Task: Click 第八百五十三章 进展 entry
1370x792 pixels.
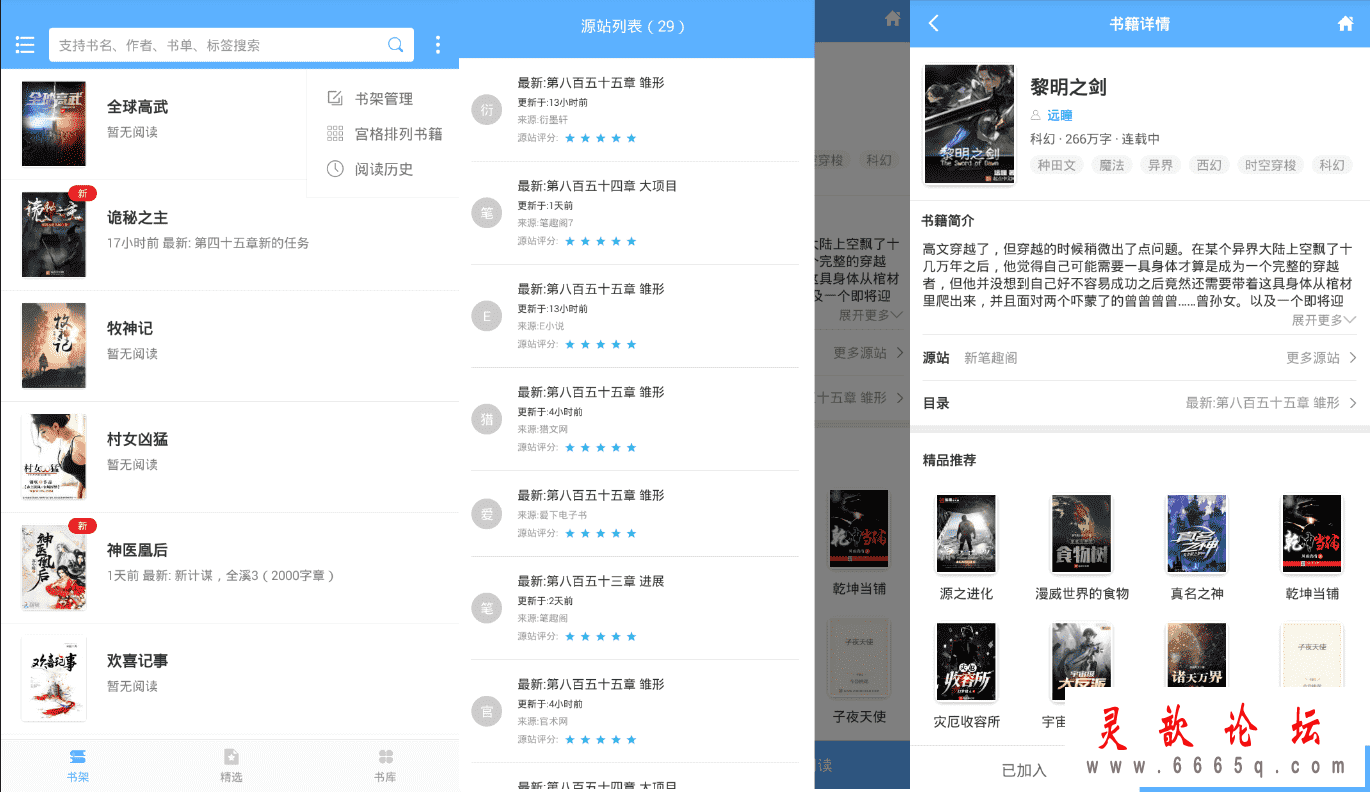Action: pos(591,581)
